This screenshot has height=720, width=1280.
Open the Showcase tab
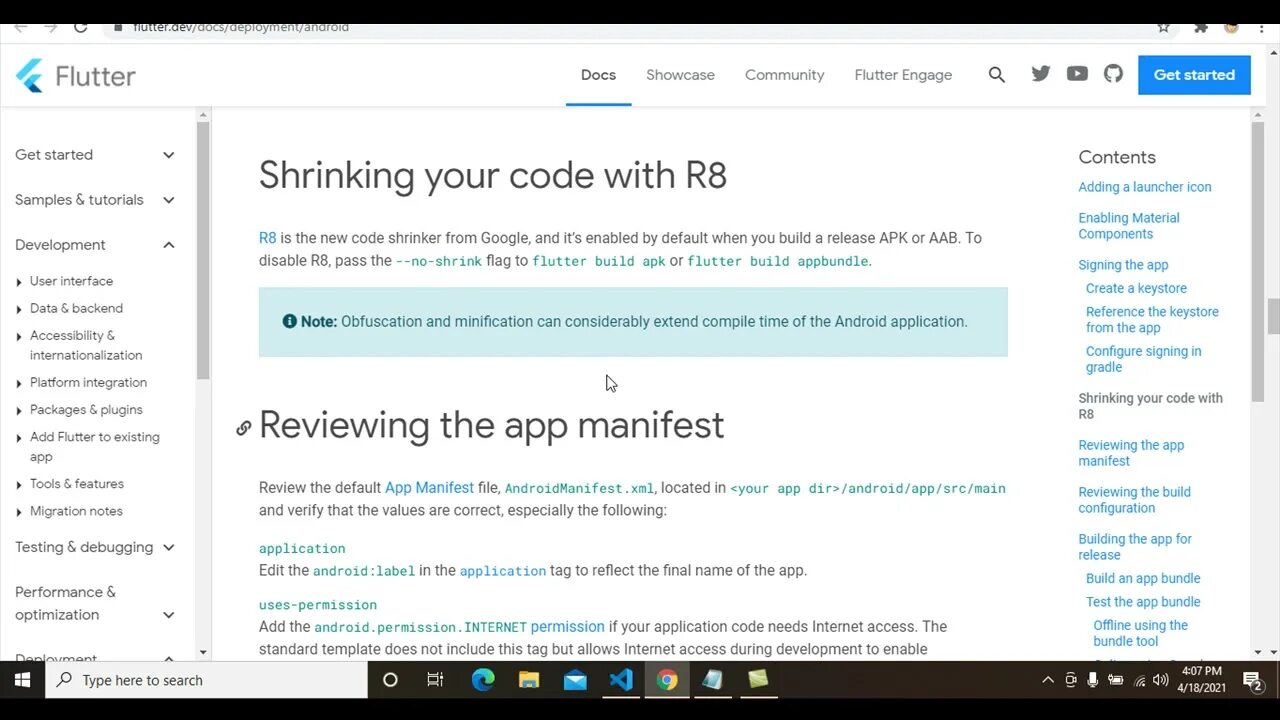[x=680, y=75]
